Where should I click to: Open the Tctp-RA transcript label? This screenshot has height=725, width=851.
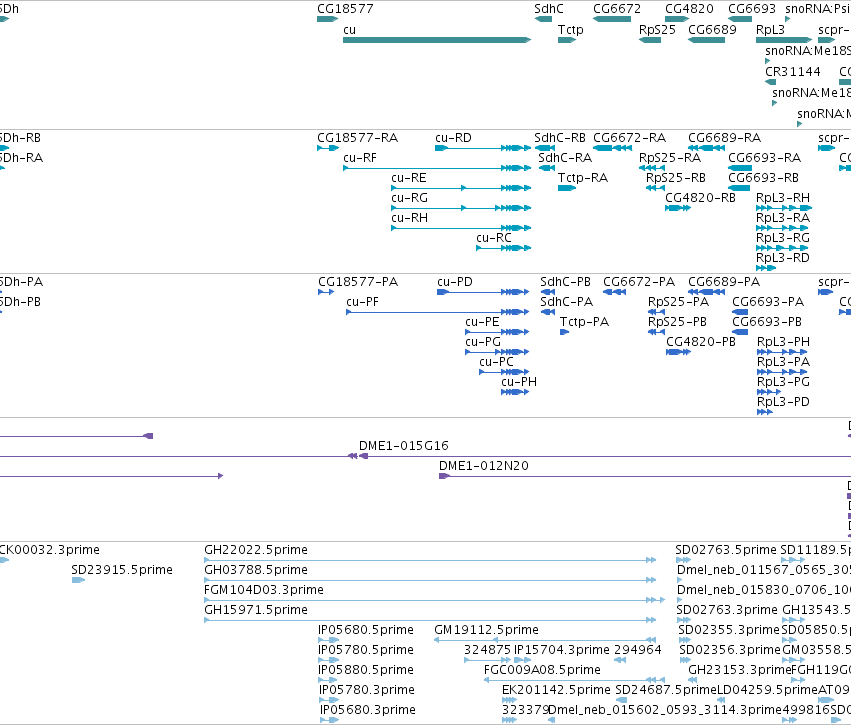point(583,178)
